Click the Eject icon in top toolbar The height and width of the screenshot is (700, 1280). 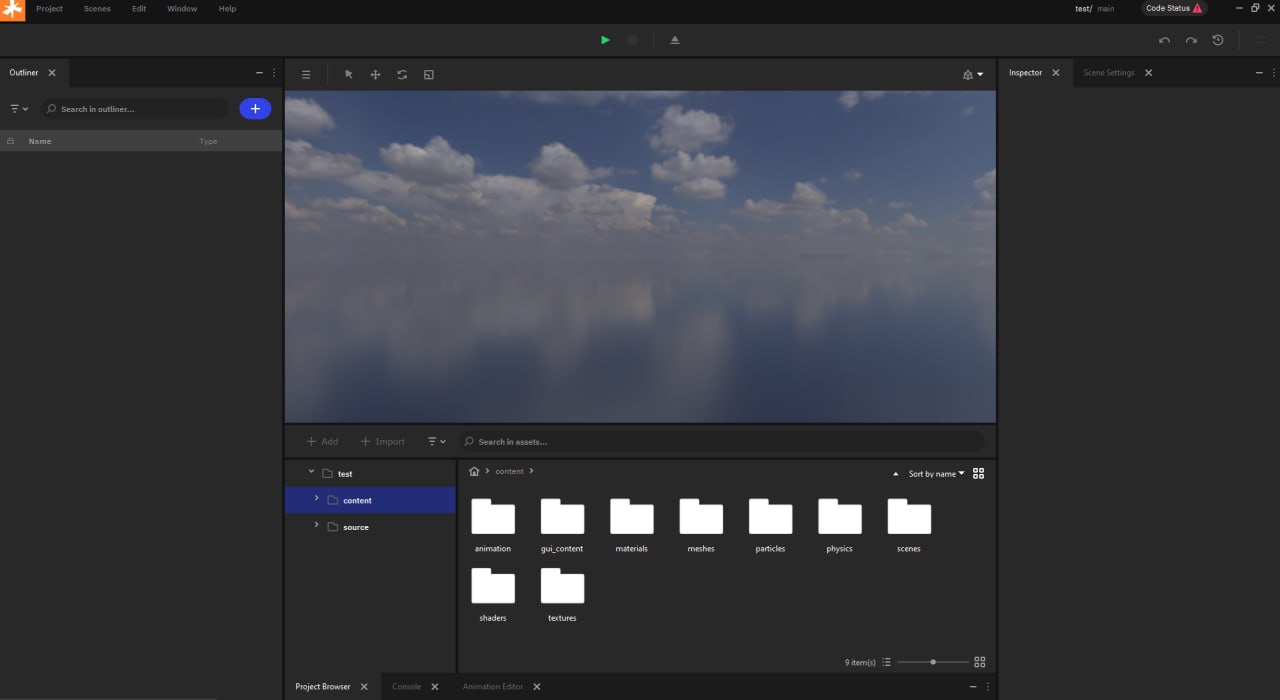tap(675, 40)
